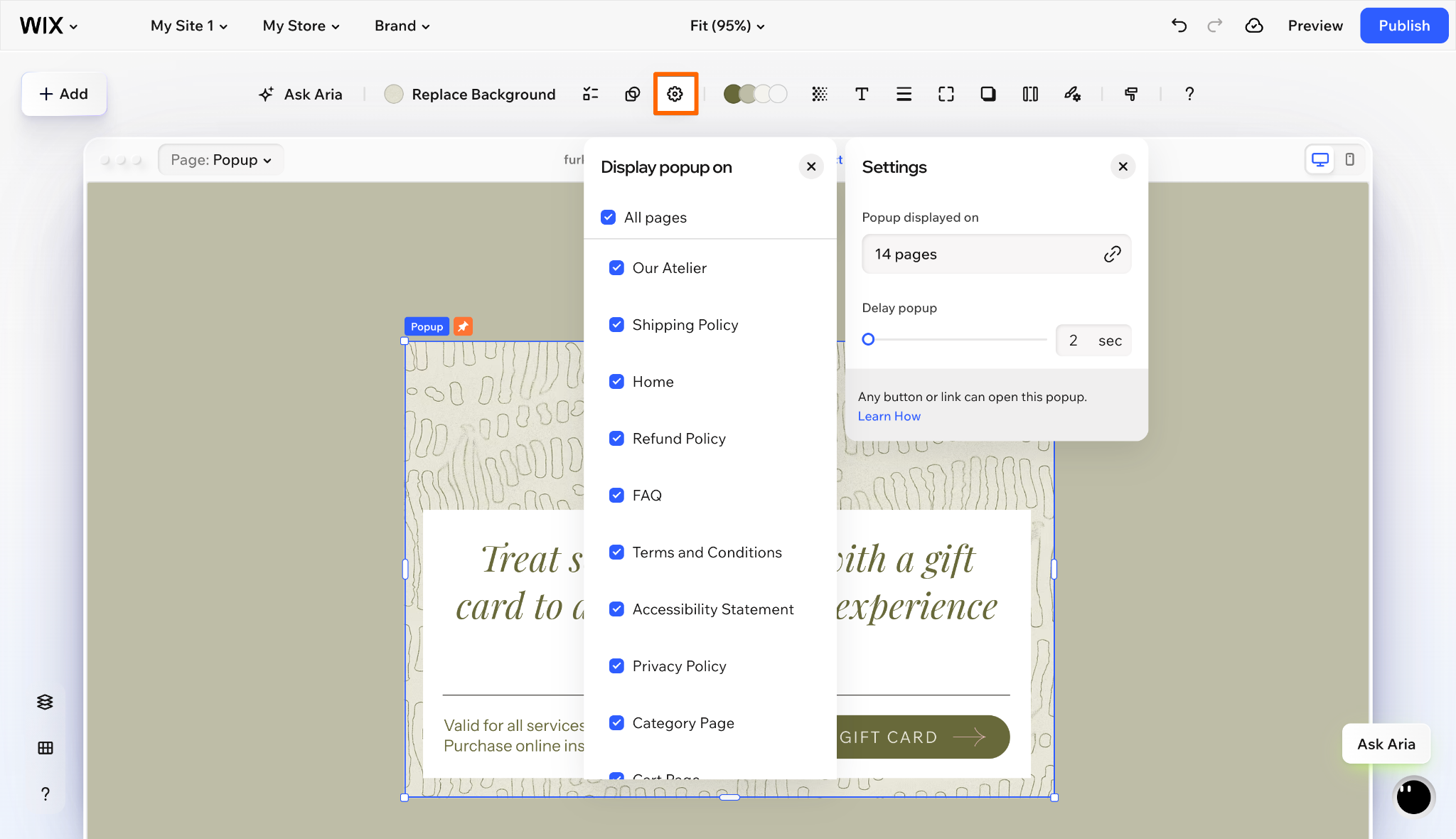Open the pattern texture icon in toolbar
The height and width of the screenshot is (839, 1456).
pyautogui.click(x=820, y=94)
